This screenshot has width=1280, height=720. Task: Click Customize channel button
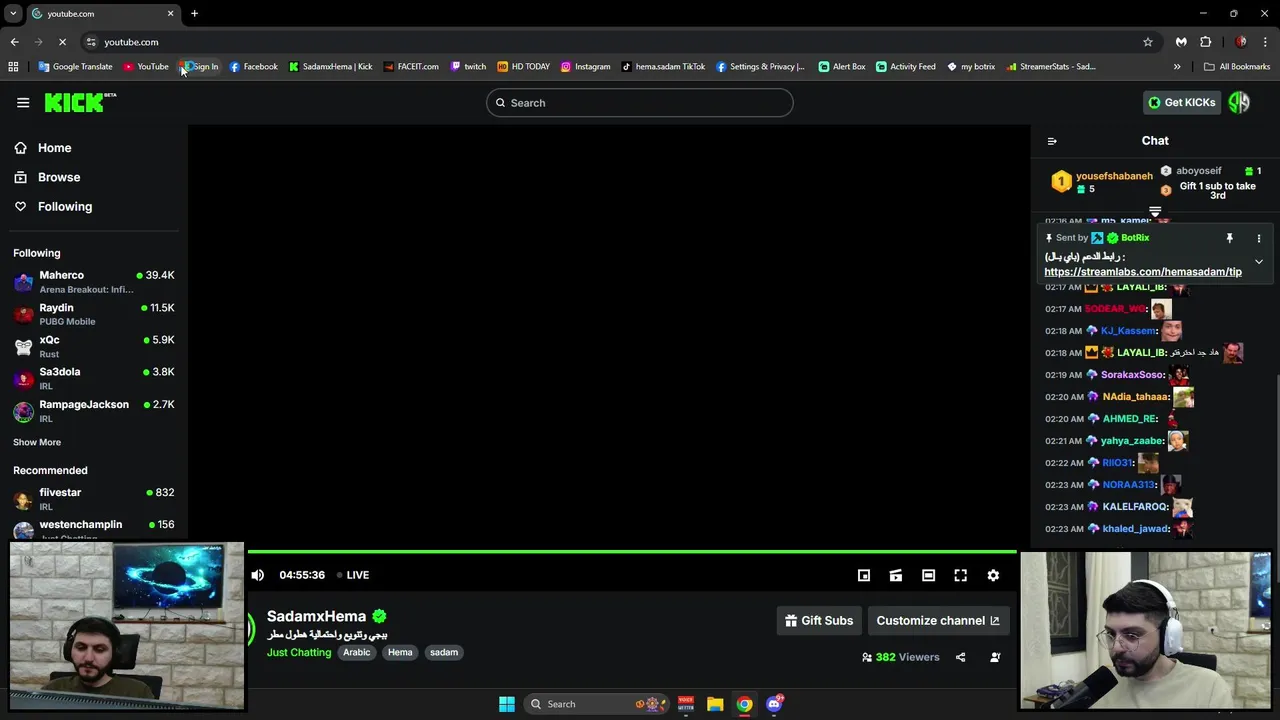938,620
